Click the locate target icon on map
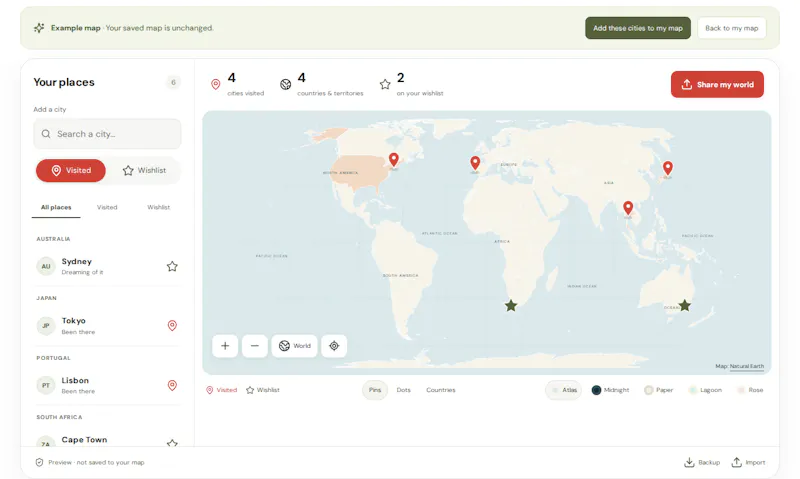The image size is (800, 479). (334, 346)
